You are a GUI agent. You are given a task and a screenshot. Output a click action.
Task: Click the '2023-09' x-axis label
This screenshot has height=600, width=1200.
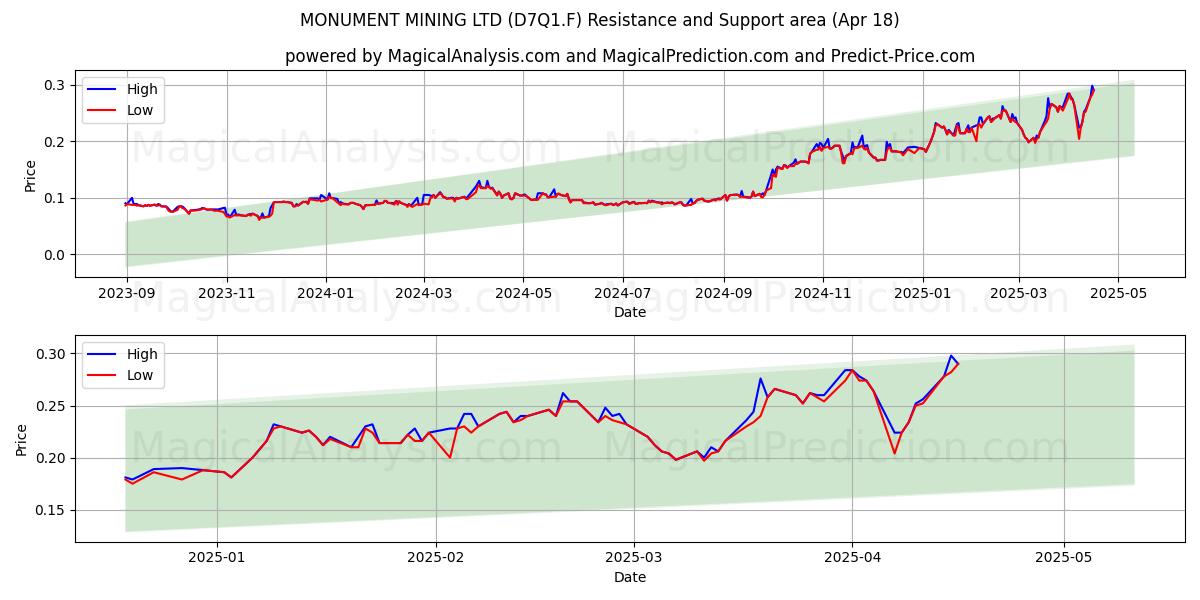click(x=127, y=294)
